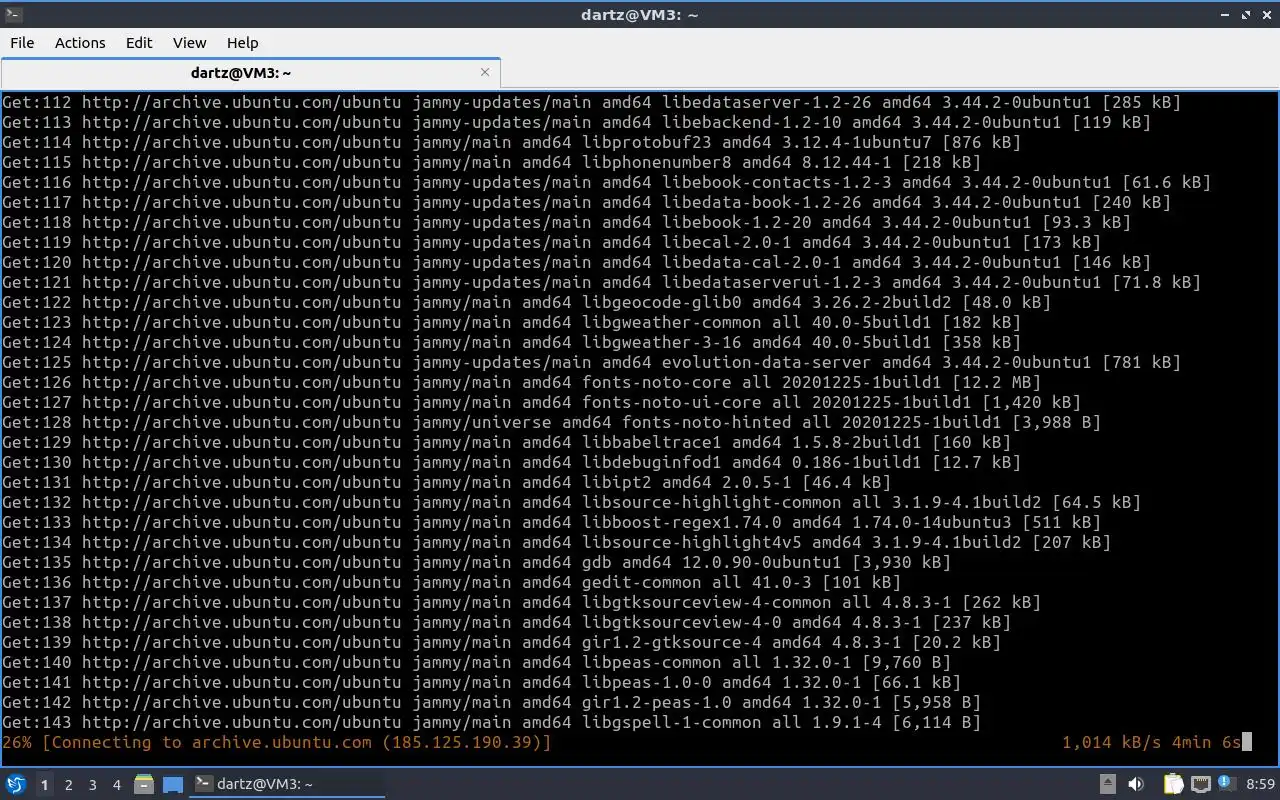Open the clipboard manager tray icon
Viewport: 1280px width, 800px height.
1173,784
